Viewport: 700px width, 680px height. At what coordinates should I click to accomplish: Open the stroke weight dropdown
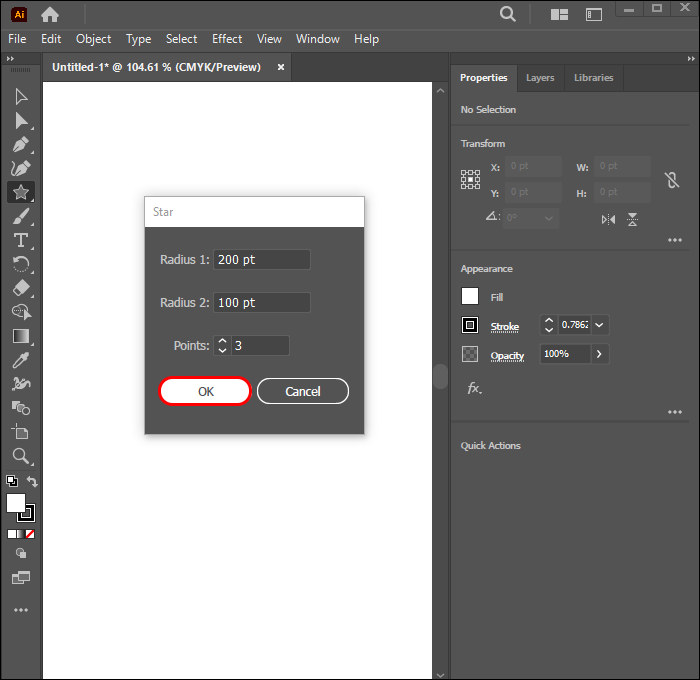point(600,325)
